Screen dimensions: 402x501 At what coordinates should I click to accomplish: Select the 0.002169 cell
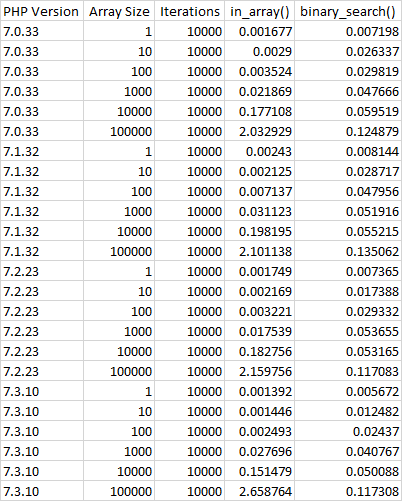click(x=260, y=291)
